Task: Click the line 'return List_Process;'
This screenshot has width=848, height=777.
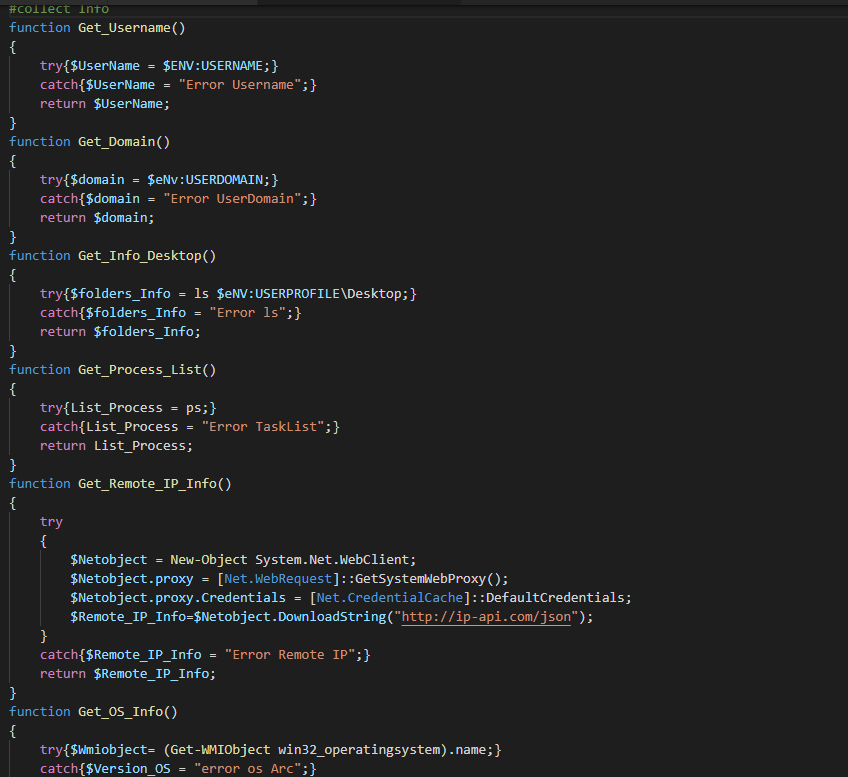Action: (x=116, y=446)
